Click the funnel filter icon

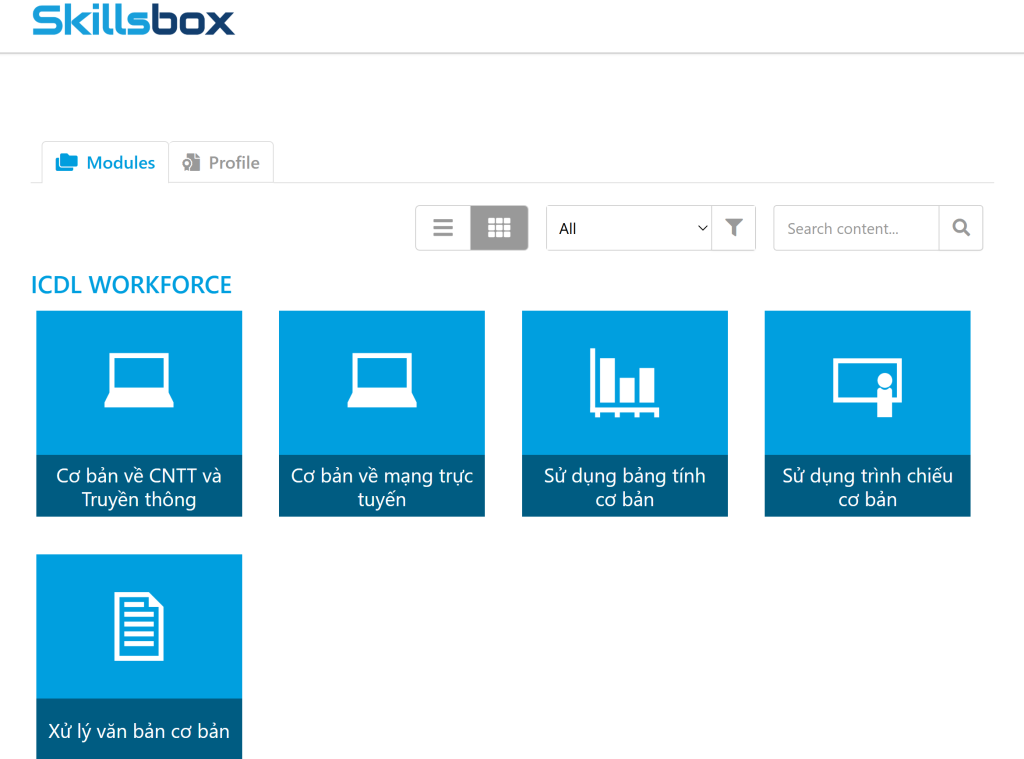(734, 228)
